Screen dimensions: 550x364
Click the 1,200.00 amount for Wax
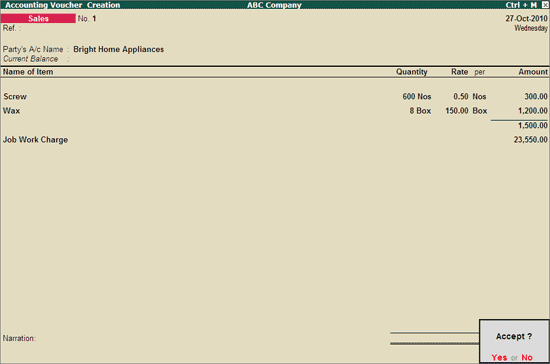tap(533, 111)
